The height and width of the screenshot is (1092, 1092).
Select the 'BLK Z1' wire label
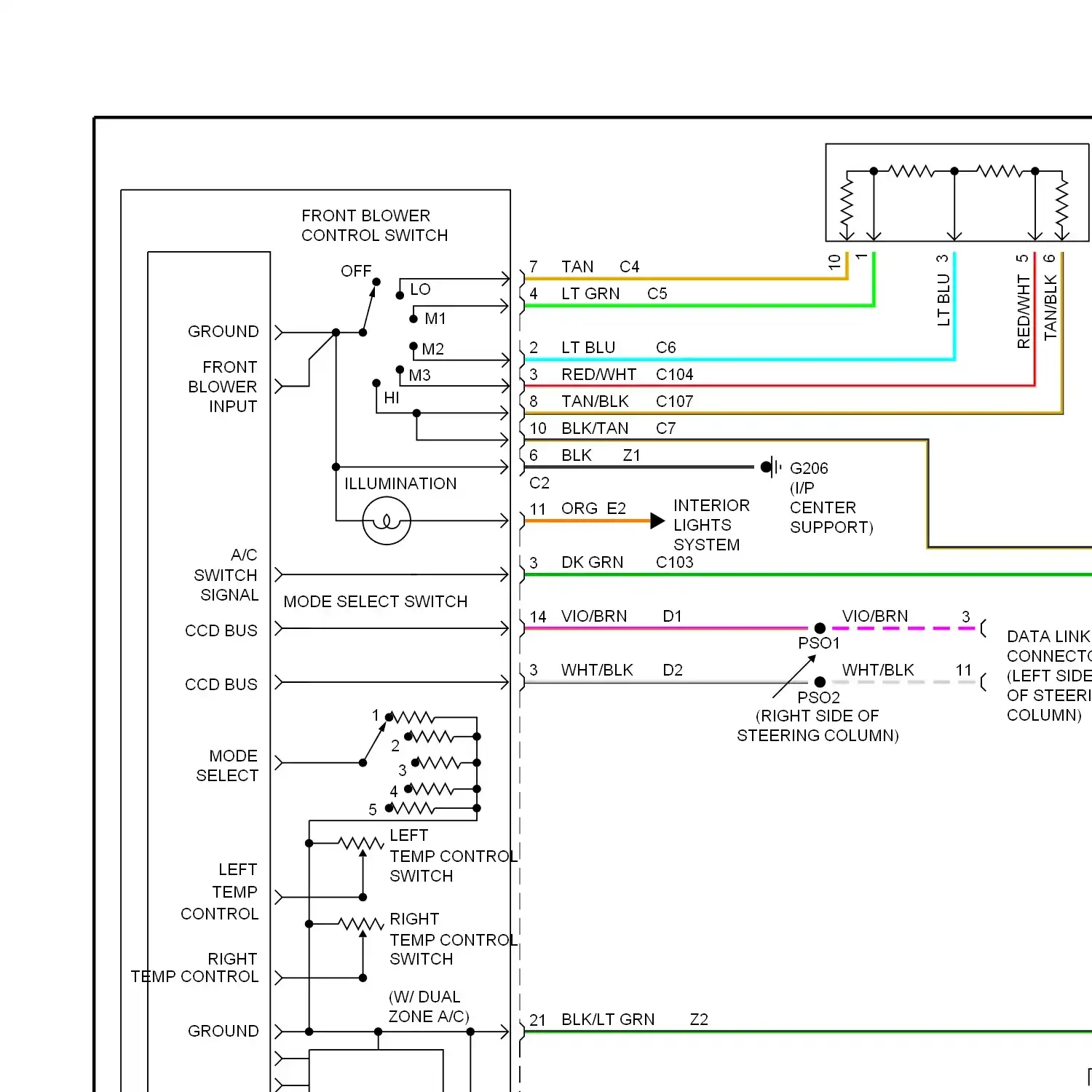pos(601,456)
